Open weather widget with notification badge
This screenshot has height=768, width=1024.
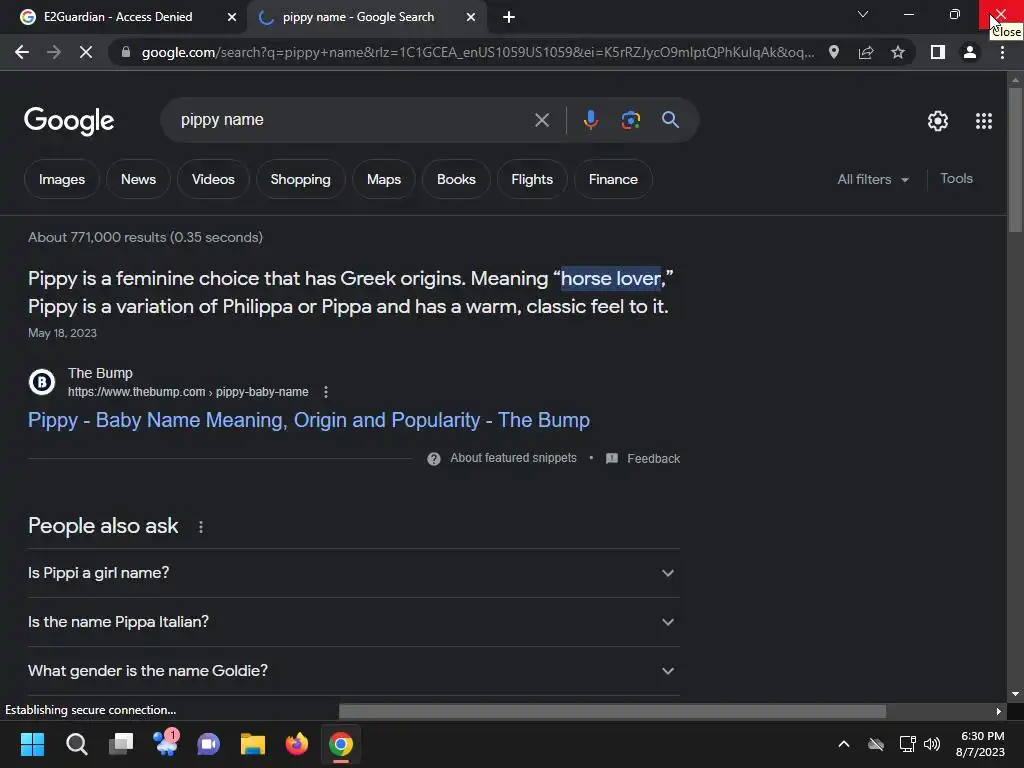point(165,743)
